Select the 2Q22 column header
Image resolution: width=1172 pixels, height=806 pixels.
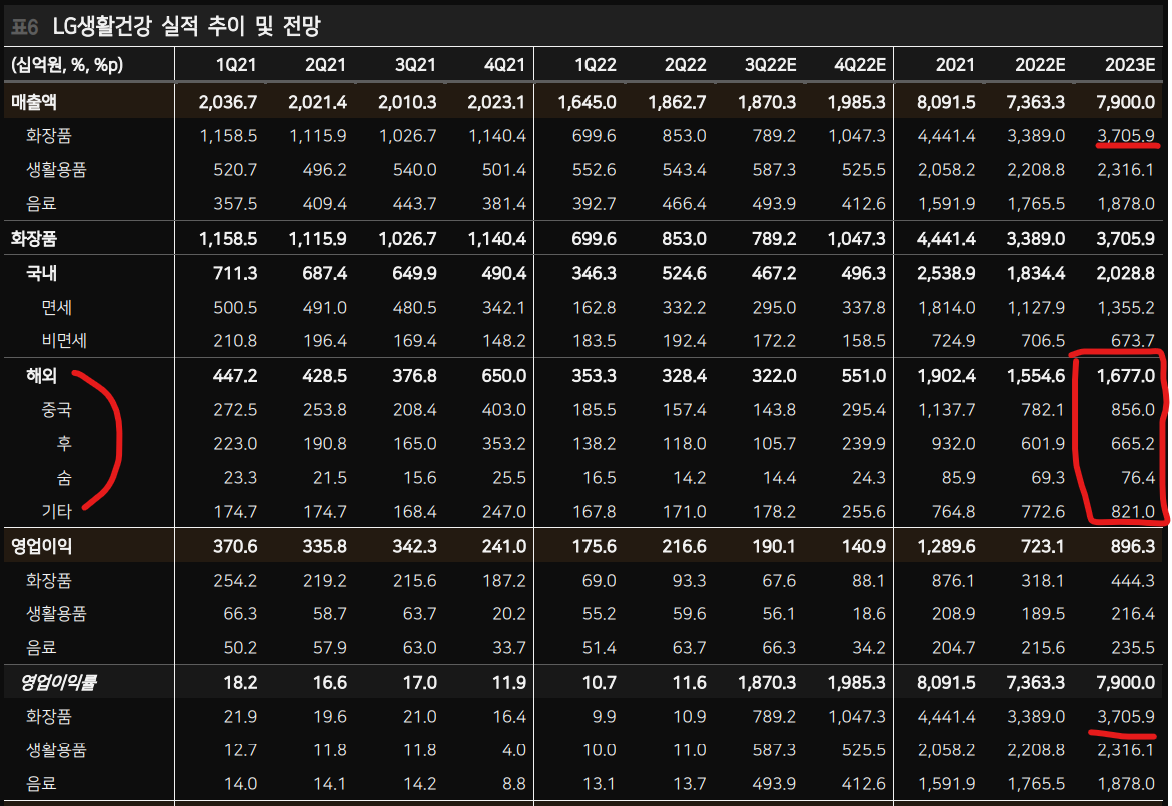pos(685,65)
